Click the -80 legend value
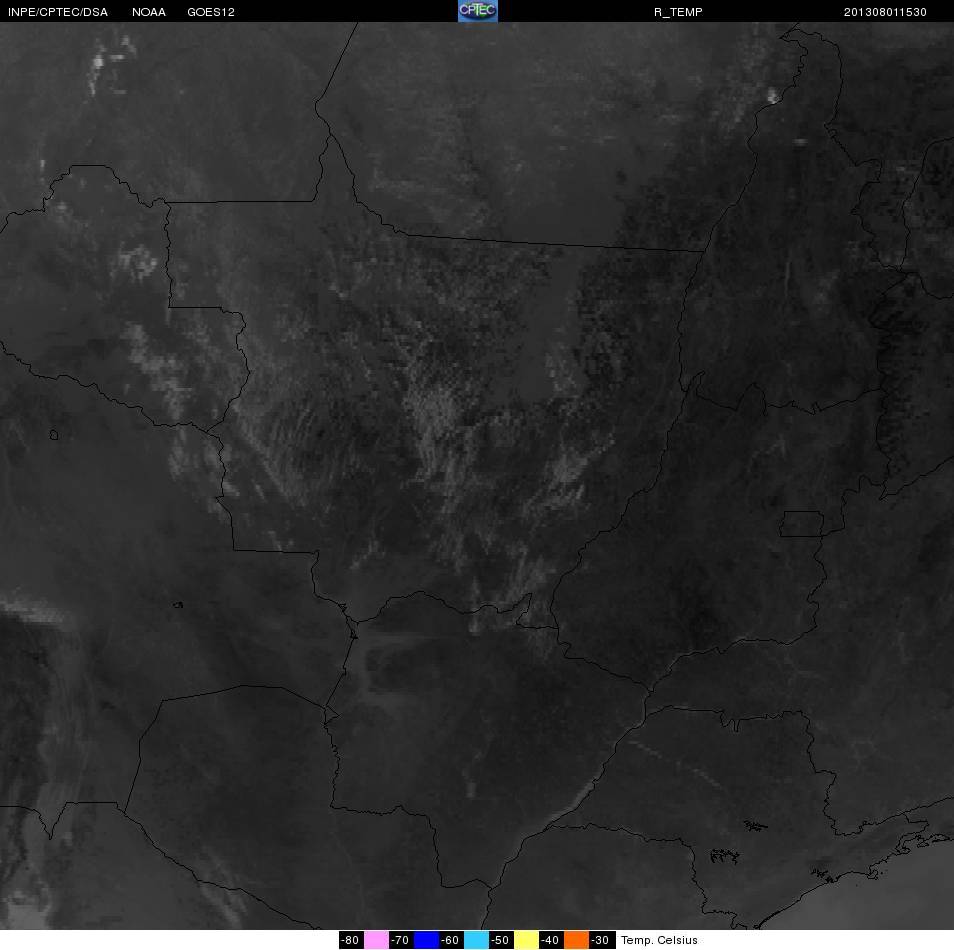This screenshot has width=954, height=950. pos(349,940)
